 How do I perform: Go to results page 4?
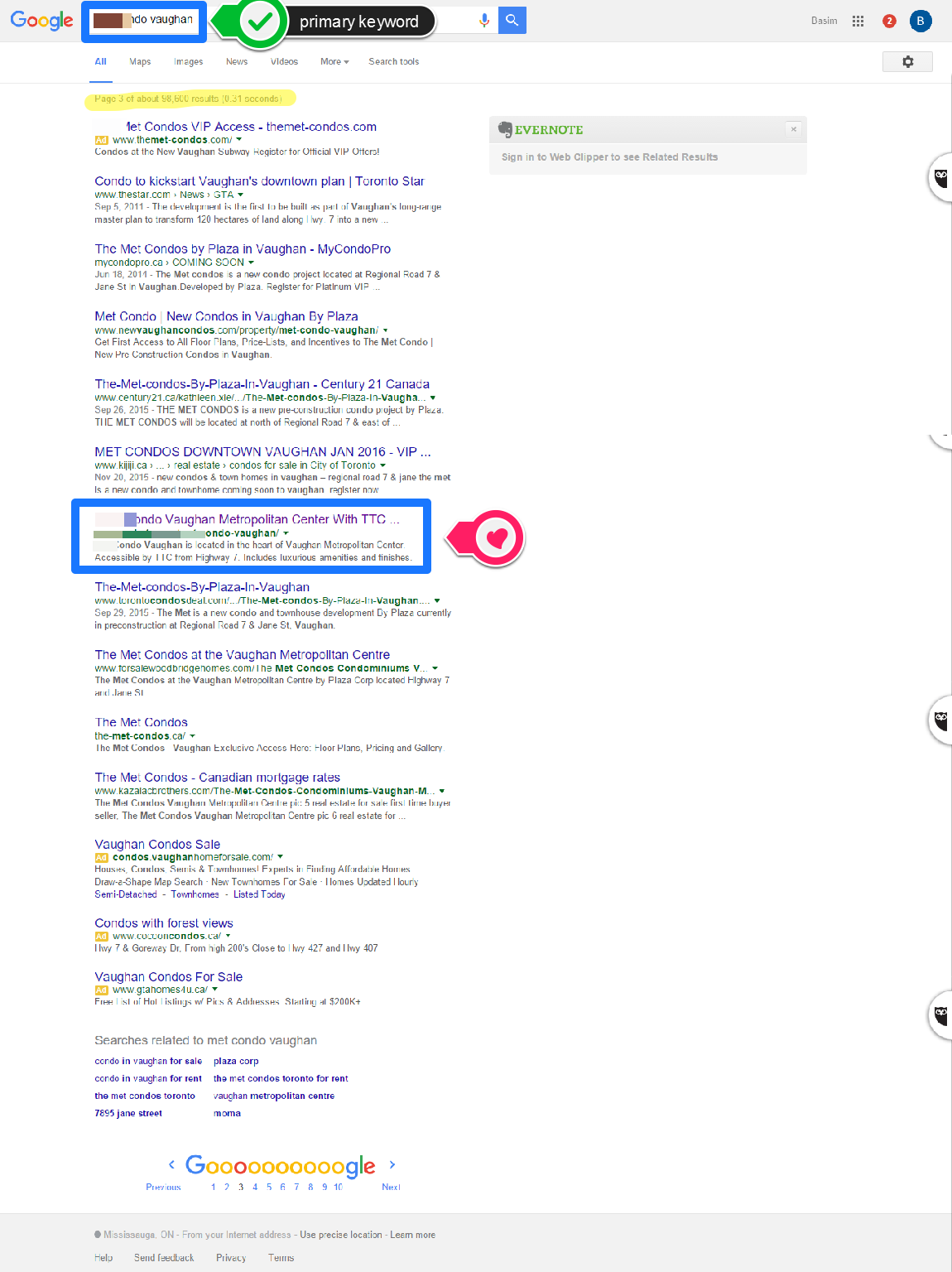tap(255, 1187)
